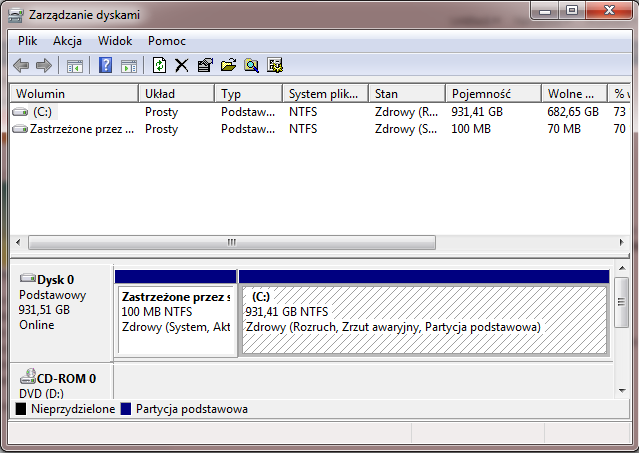Viewport: 639px width, 453px height.
Task: Sort by the Stan column header
Action: coord(407,94)
